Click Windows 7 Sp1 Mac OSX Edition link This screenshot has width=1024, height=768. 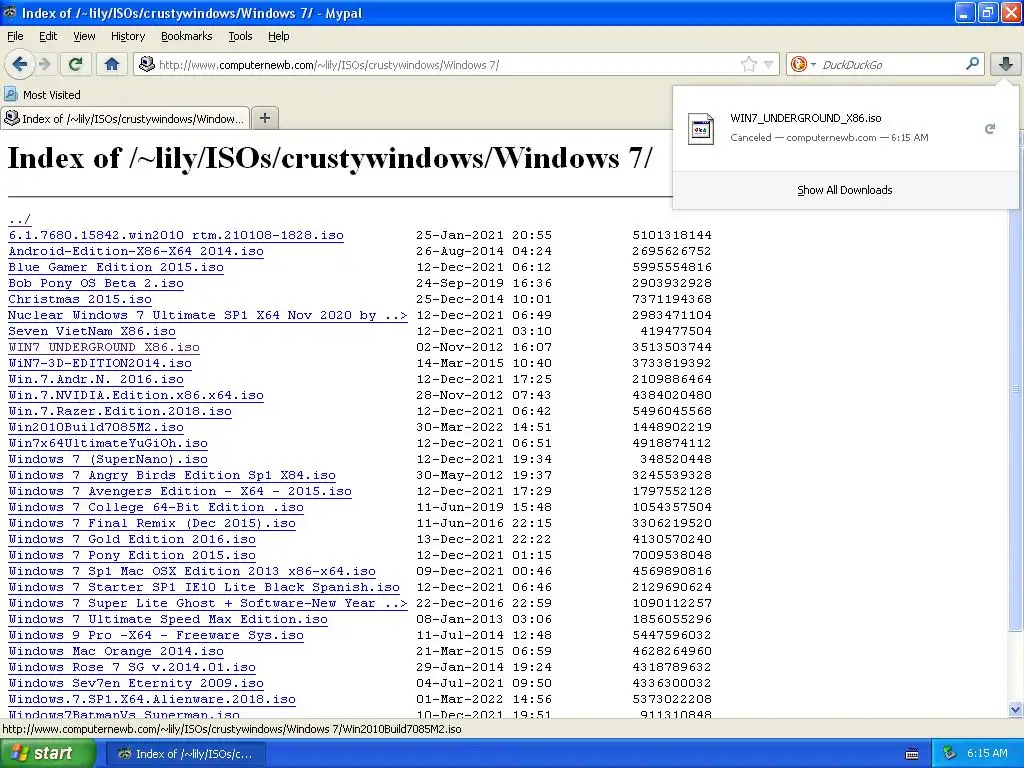click(192, 571)
